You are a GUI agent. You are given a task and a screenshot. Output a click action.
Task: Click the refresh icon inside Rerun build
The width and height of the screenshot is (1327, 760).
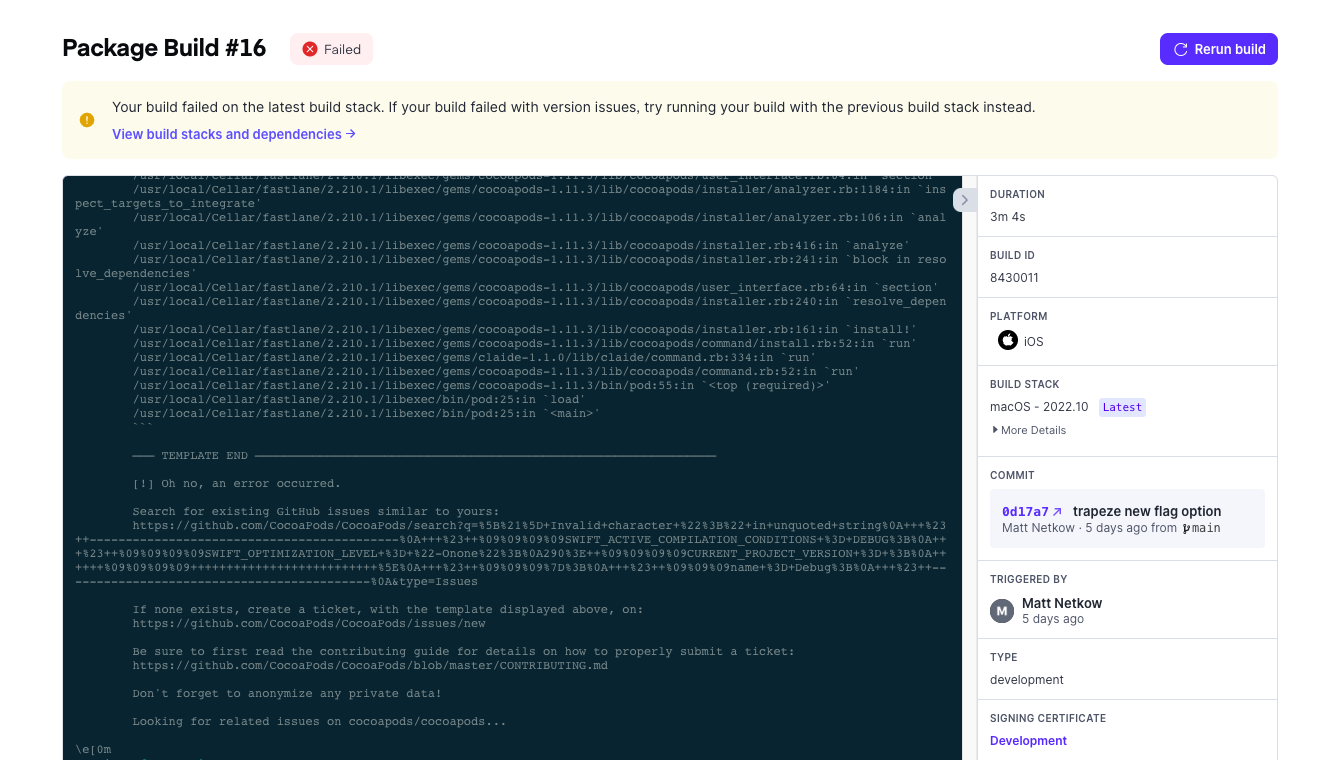pyautogui.click(x=1180, y=48)
